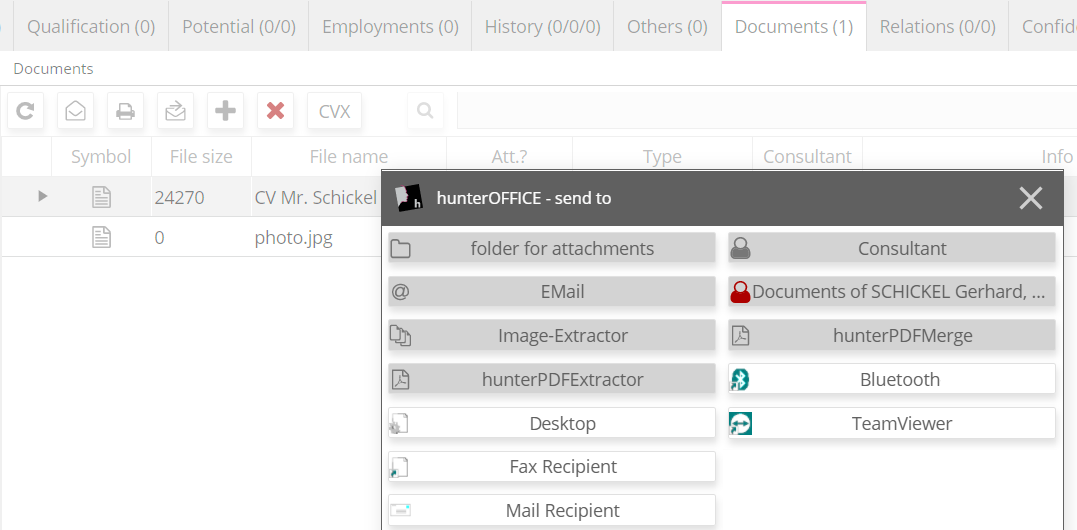Expand the CV Mr. Schickel row arrow

point(43,197)
